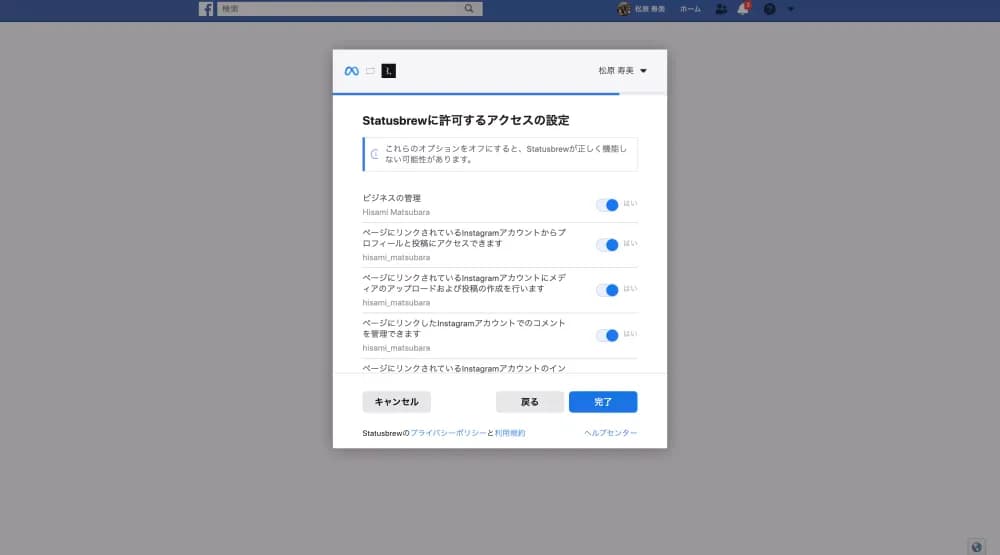Click the blue 完了 button
This screenshot has width=1000, height=555.
[603, 402]
